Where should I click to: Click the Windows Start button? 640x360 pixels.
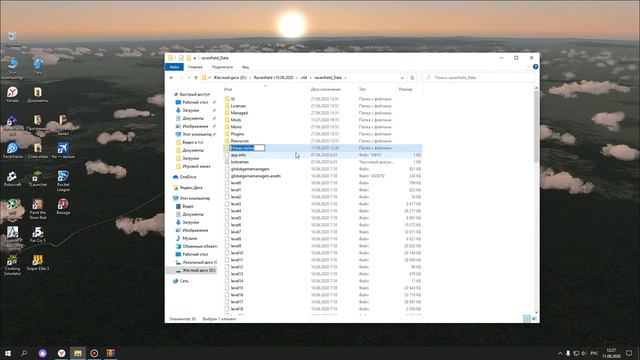tap(8, 353)
